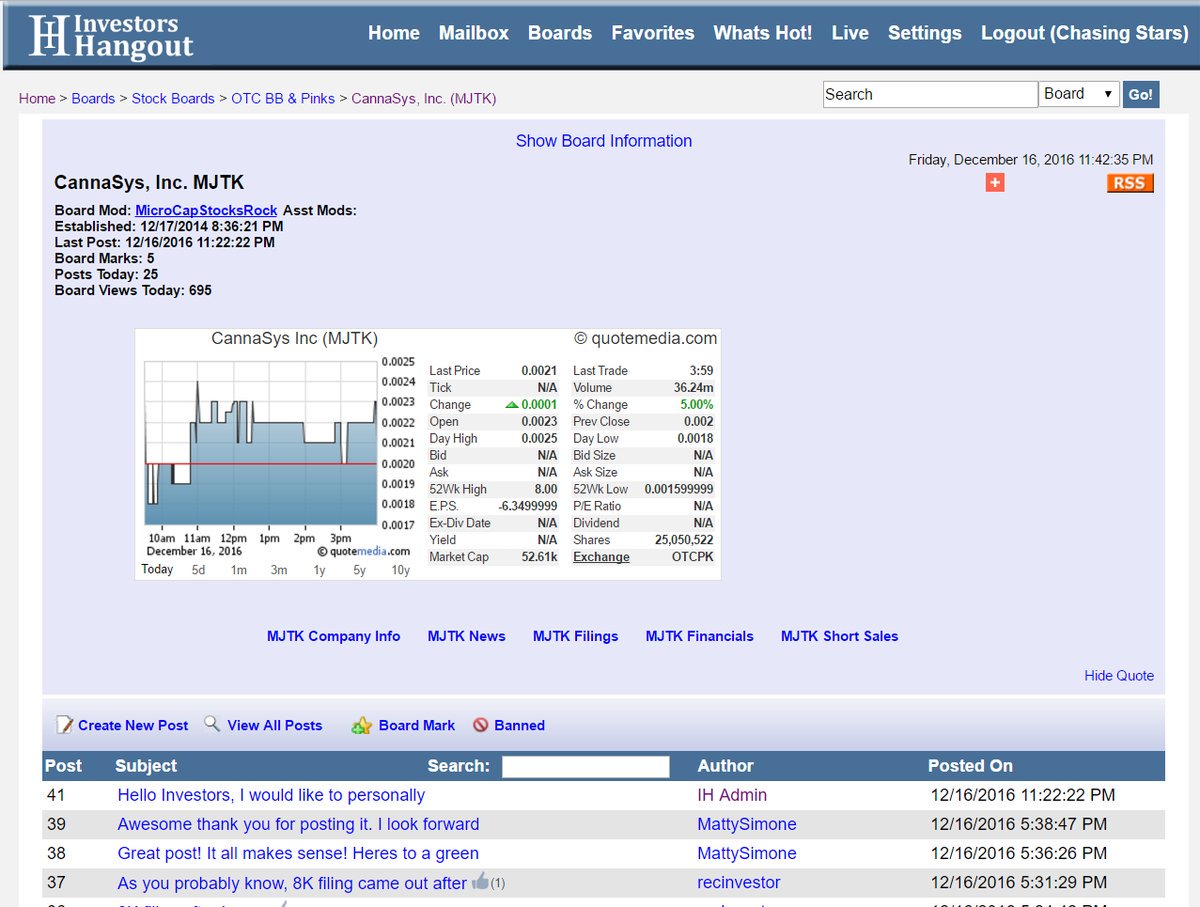Select the 1y chart range tab
Viewport: 1200px width, 907px height.
[319, 570]
